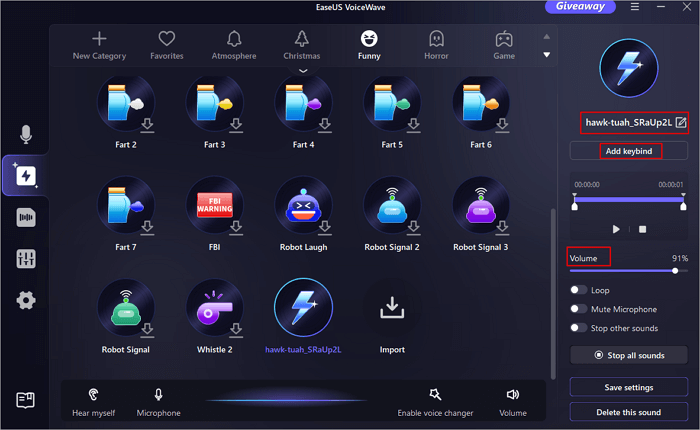Turn on Stop other sounds

pos(578,327)
